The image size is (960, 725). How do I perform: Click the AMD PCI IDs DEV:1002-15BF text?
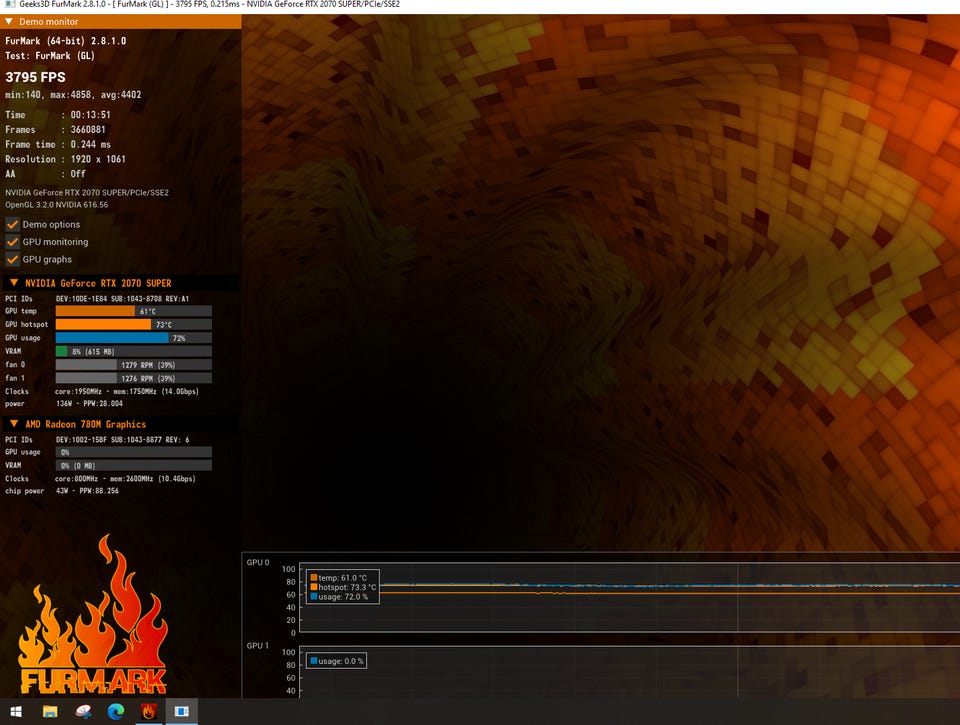pyautogui.click(x=122, y=440)
